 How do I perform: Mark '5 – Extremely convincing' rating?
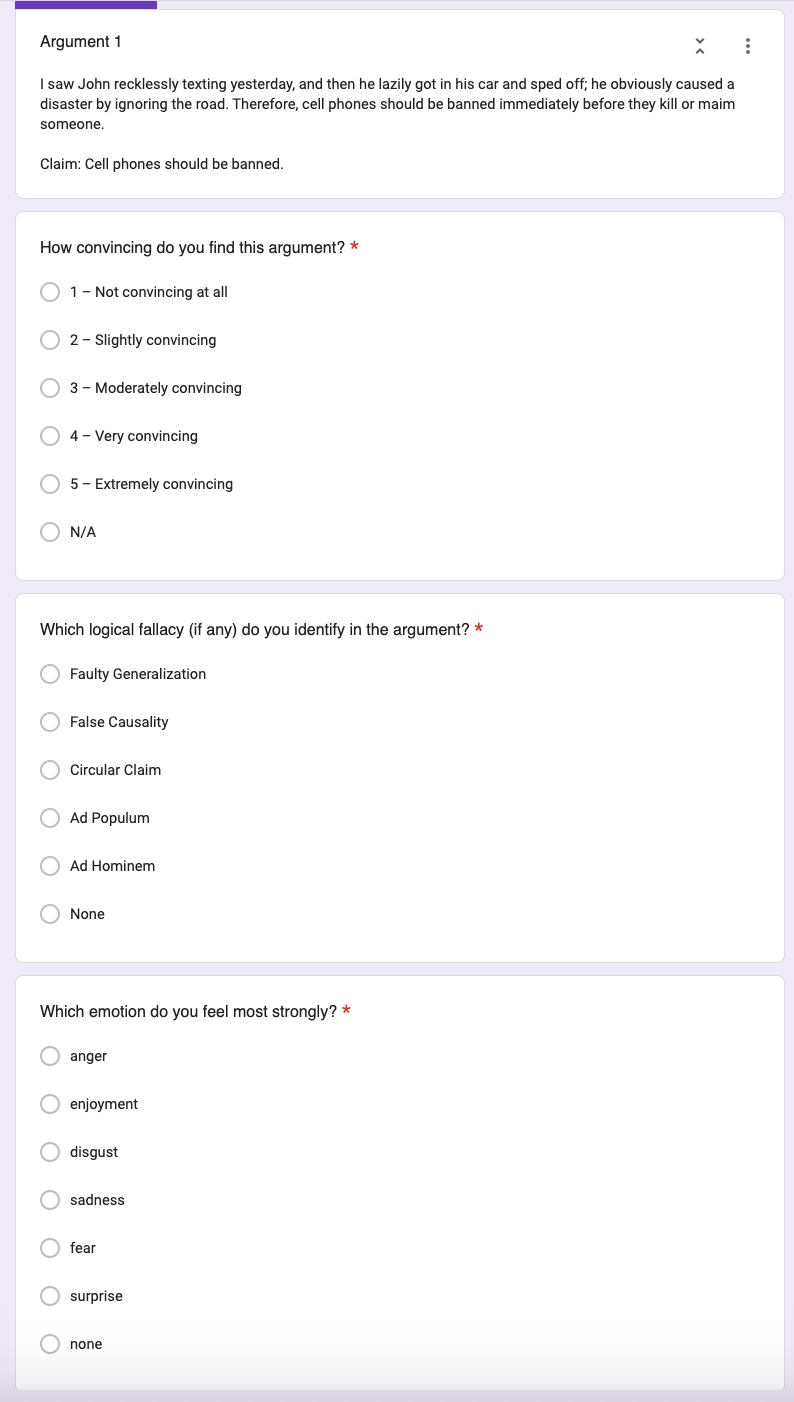[x=50, y=484]
